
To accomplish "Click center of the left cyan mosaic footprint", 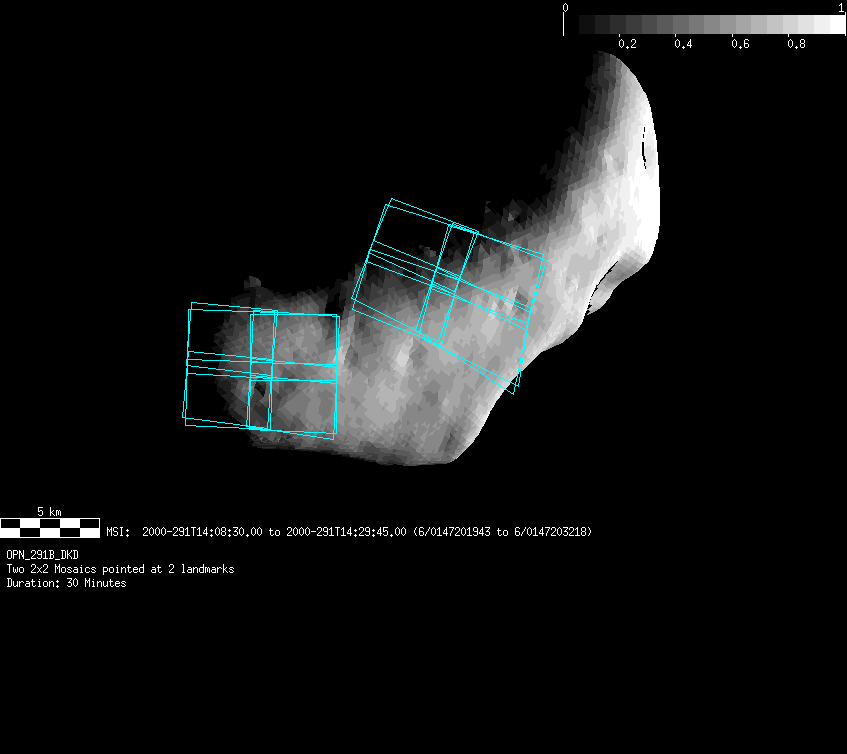I will coord(262,370).
